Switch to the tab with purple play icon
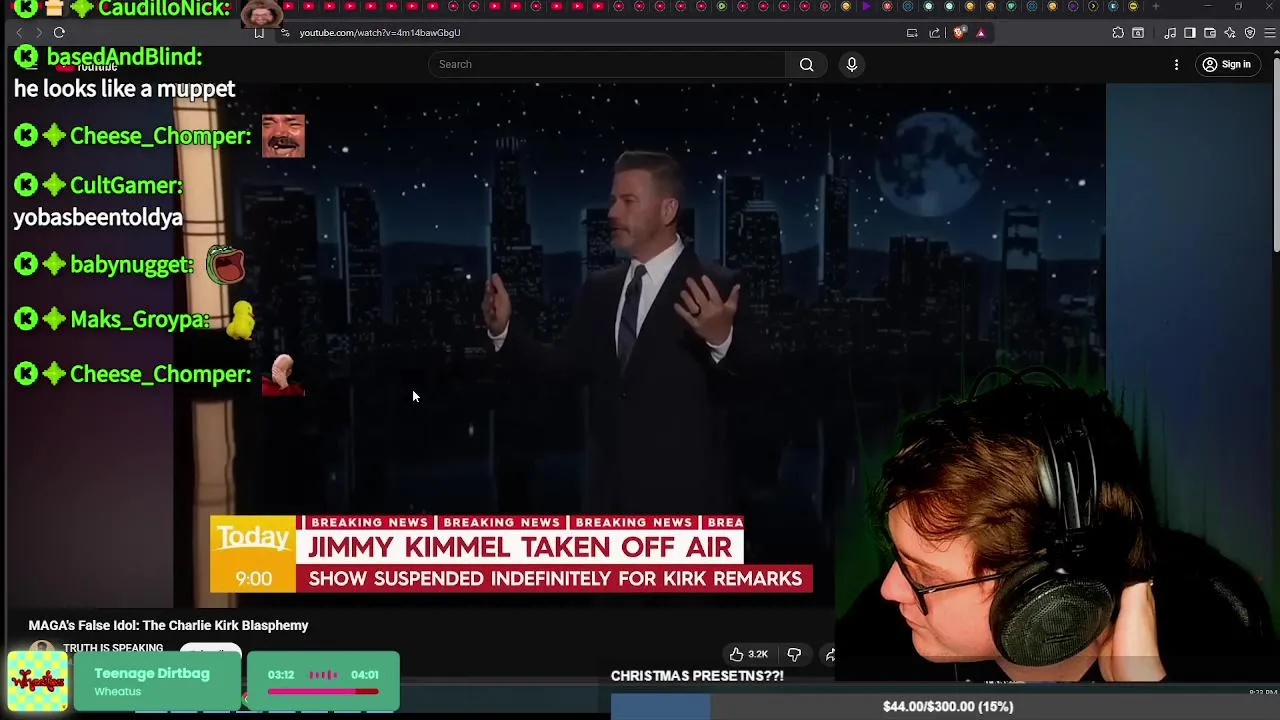Image resolution: width=1280 pixels, height=720 pixels. click(866, 6)
